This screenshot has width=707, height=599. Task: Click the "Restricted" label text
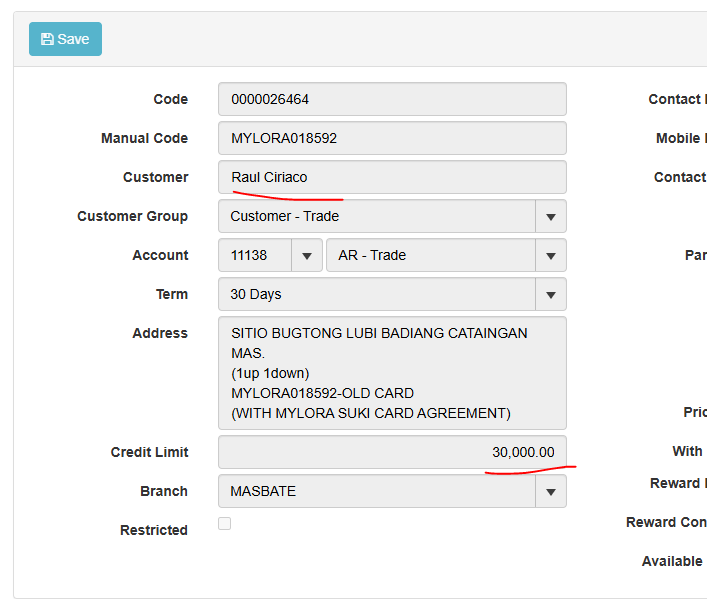(x=153, y=530)
